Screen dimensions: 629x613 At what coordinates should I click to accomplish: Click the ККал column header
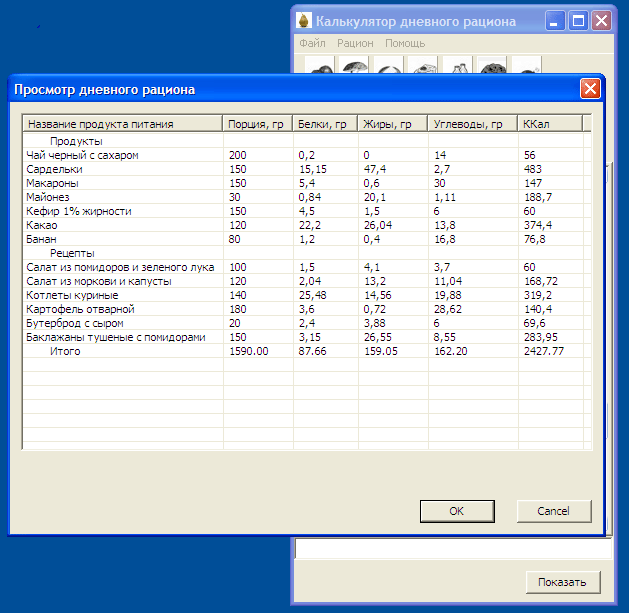pos(550,124)
